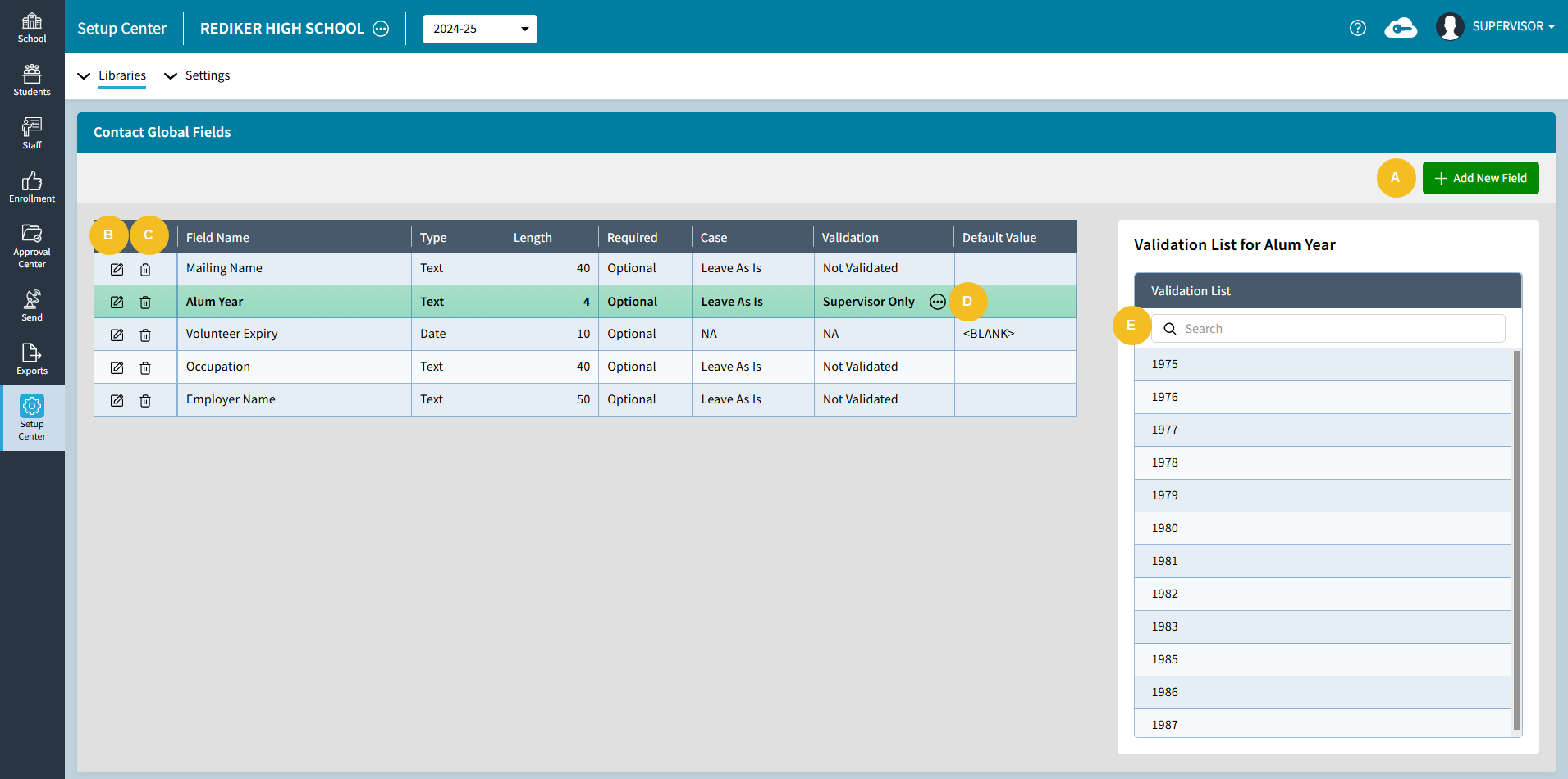Open the Enrollment module

(32, 187)
